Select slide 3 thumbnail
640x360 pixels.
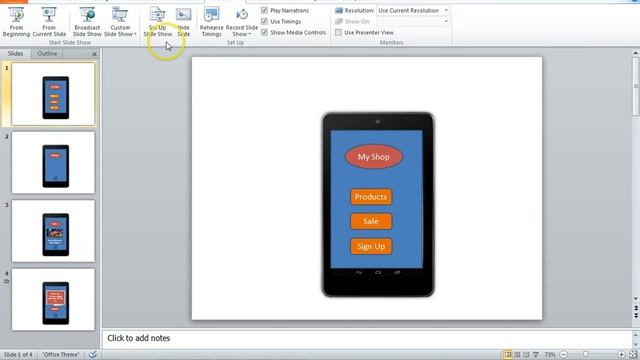(53, 231)
